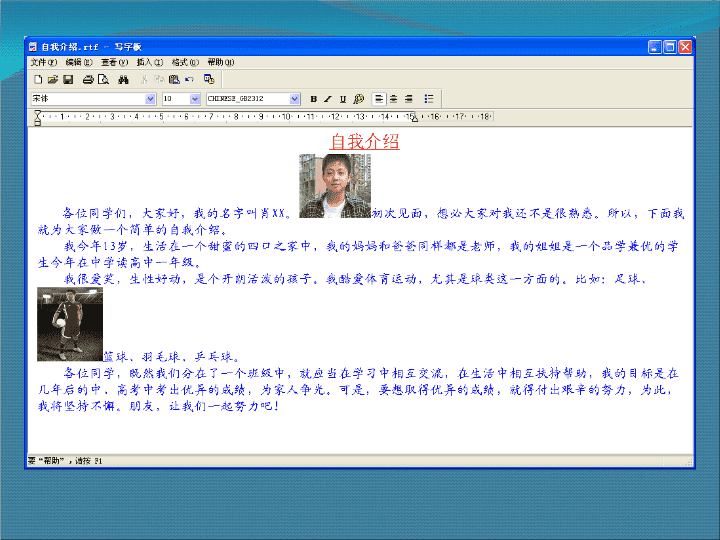The height and width of the screenshot is (540, 720).
Task: Click the Paste clipboard icon
Action: pos(174,79)
